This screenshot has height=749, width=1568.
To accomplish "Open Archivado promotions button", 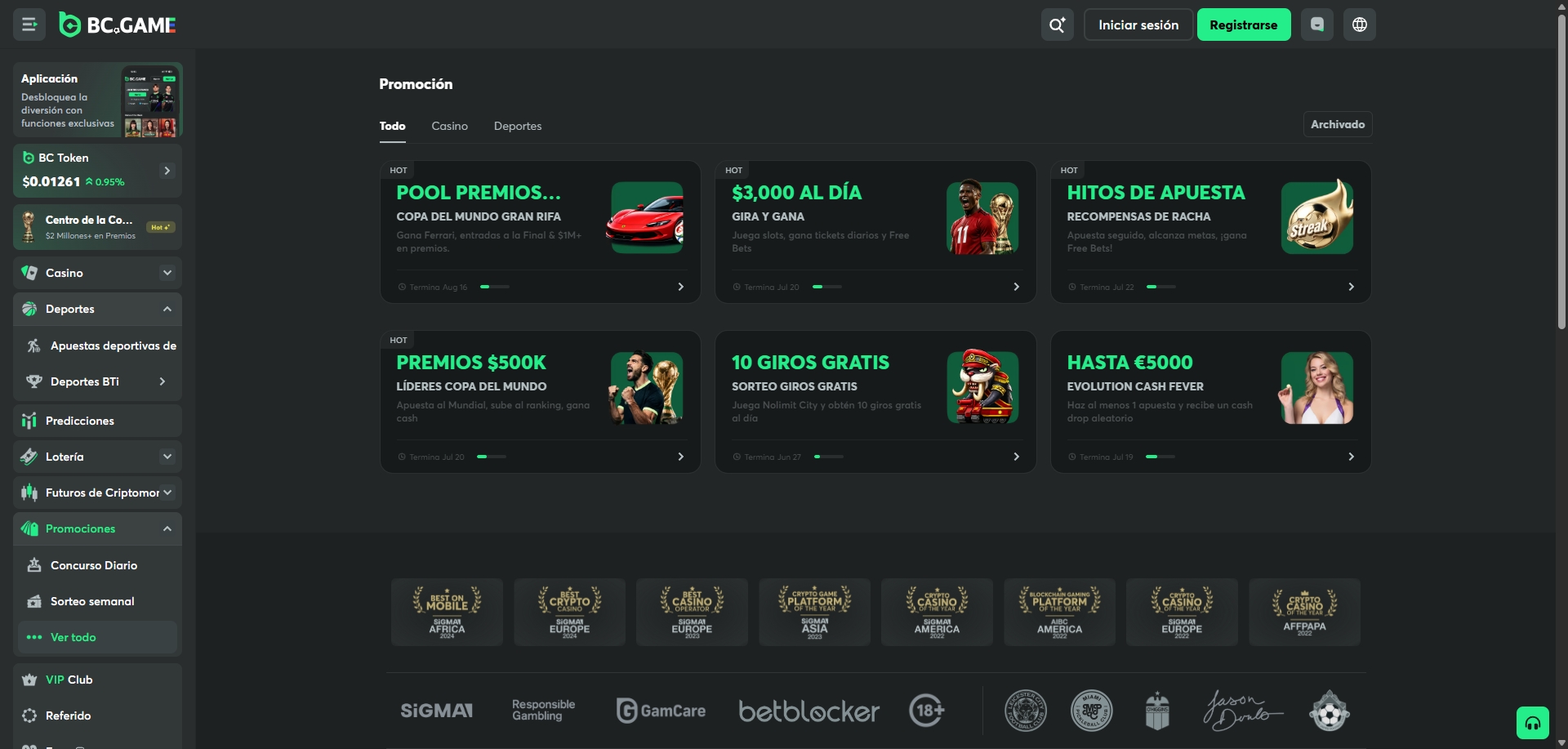I will click(1338, 124).
